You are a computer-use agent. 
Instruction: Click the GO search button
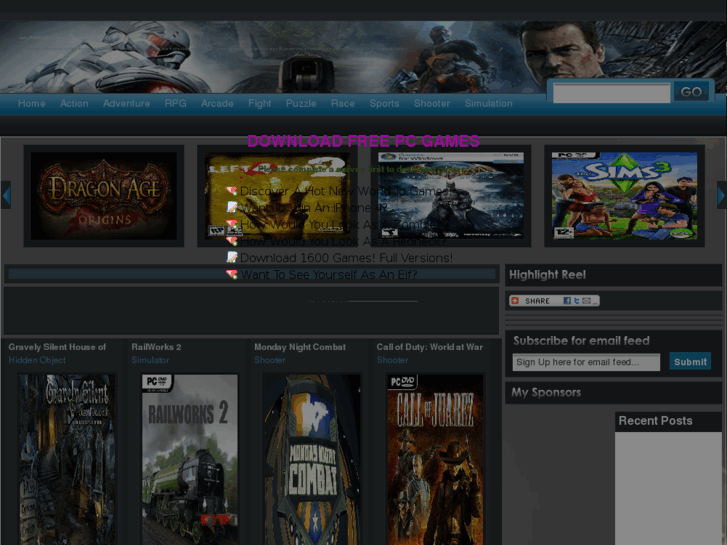click(691, 92)
